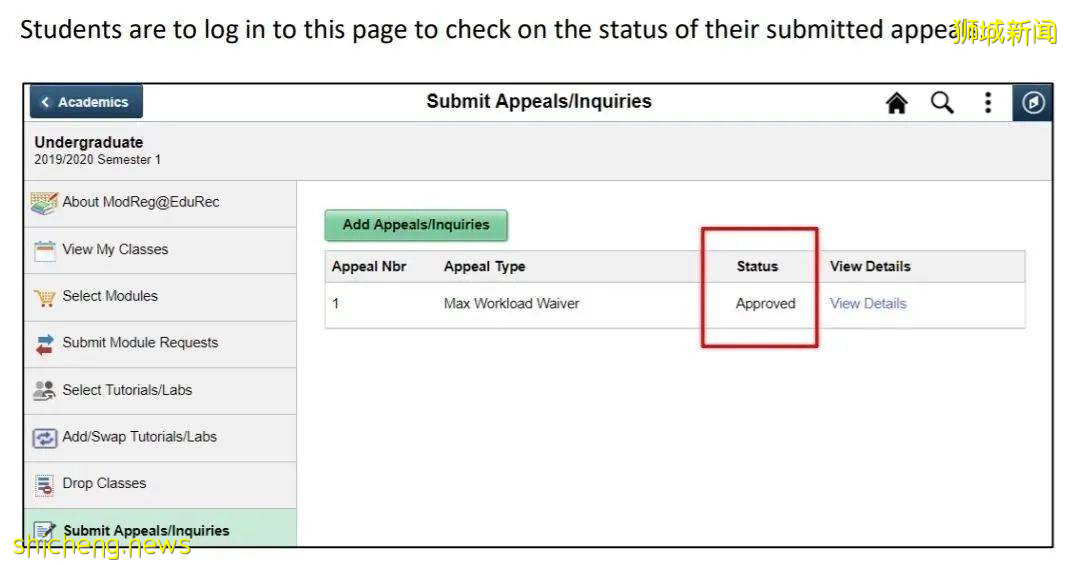The image size is (1072, 565).
Task: Click the Appeal Type column header
Action: 484,266
